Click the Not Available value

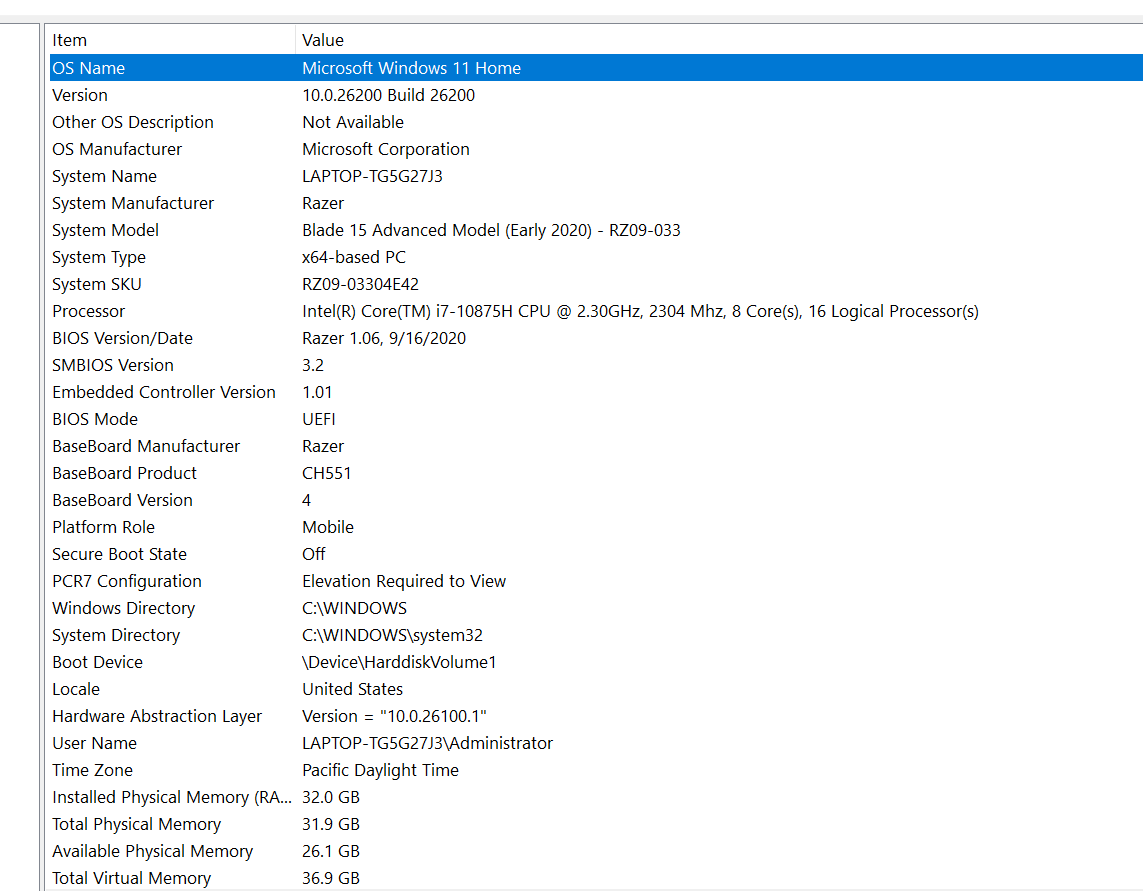353,122
